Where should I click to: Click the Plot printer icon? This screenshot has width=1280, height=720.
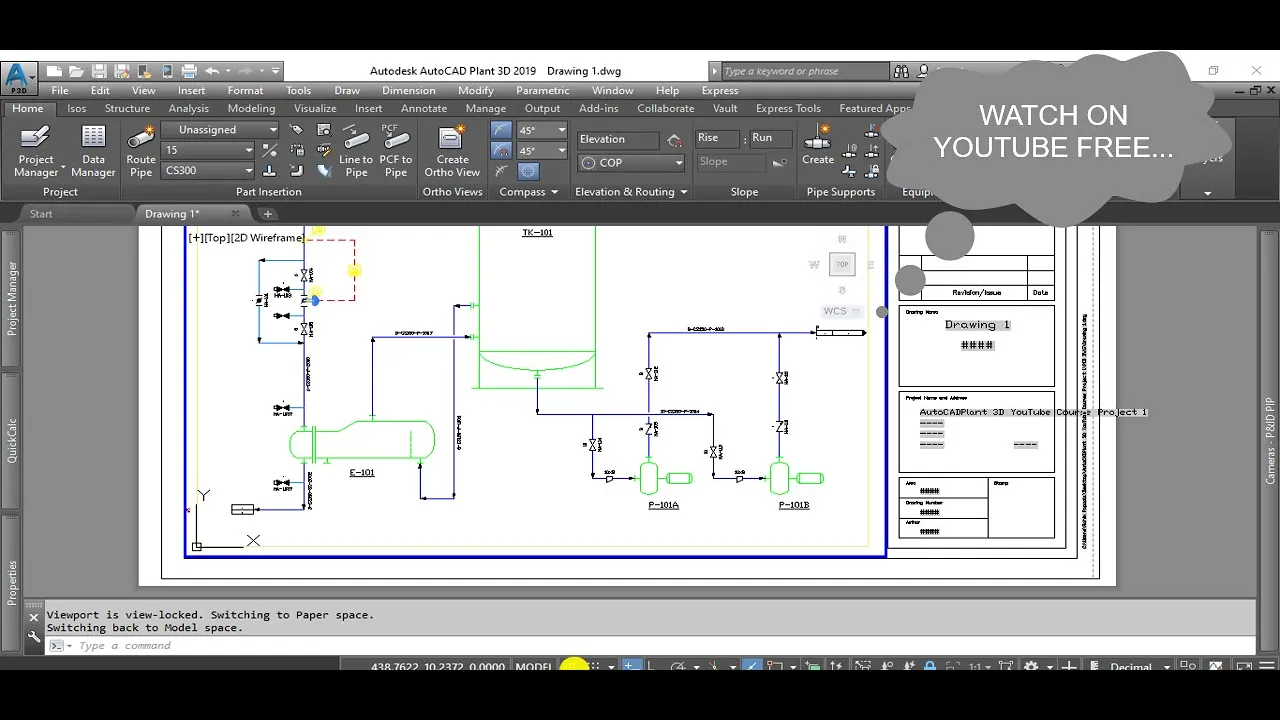click(190, 71)
